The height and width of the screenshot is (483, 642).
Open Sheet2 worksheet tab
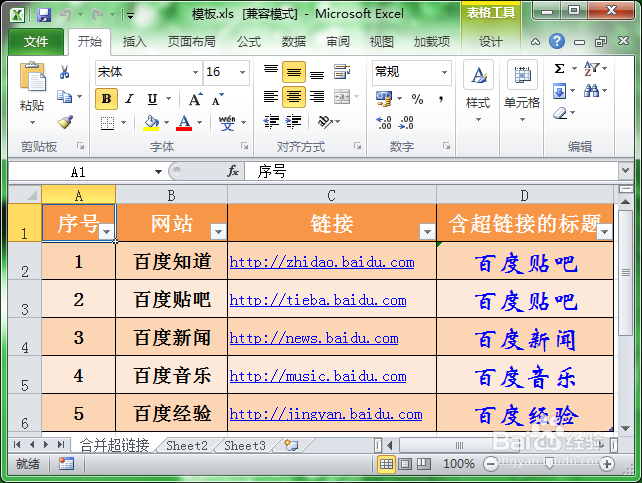point(187,445)
